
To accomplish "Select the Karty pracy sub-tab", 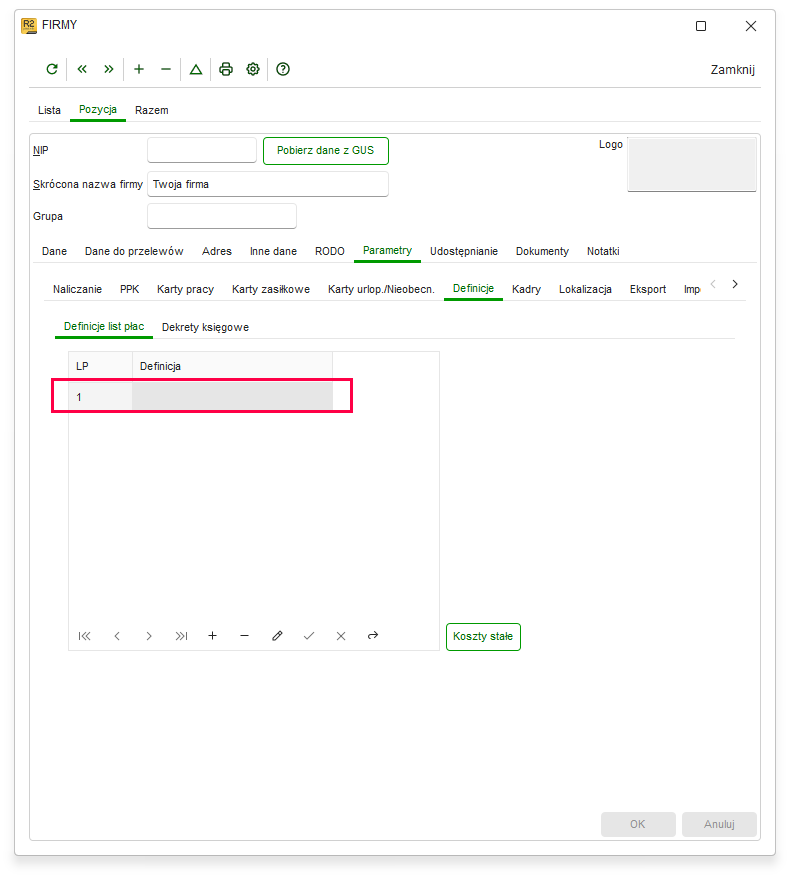I will [x=185, y=289].
